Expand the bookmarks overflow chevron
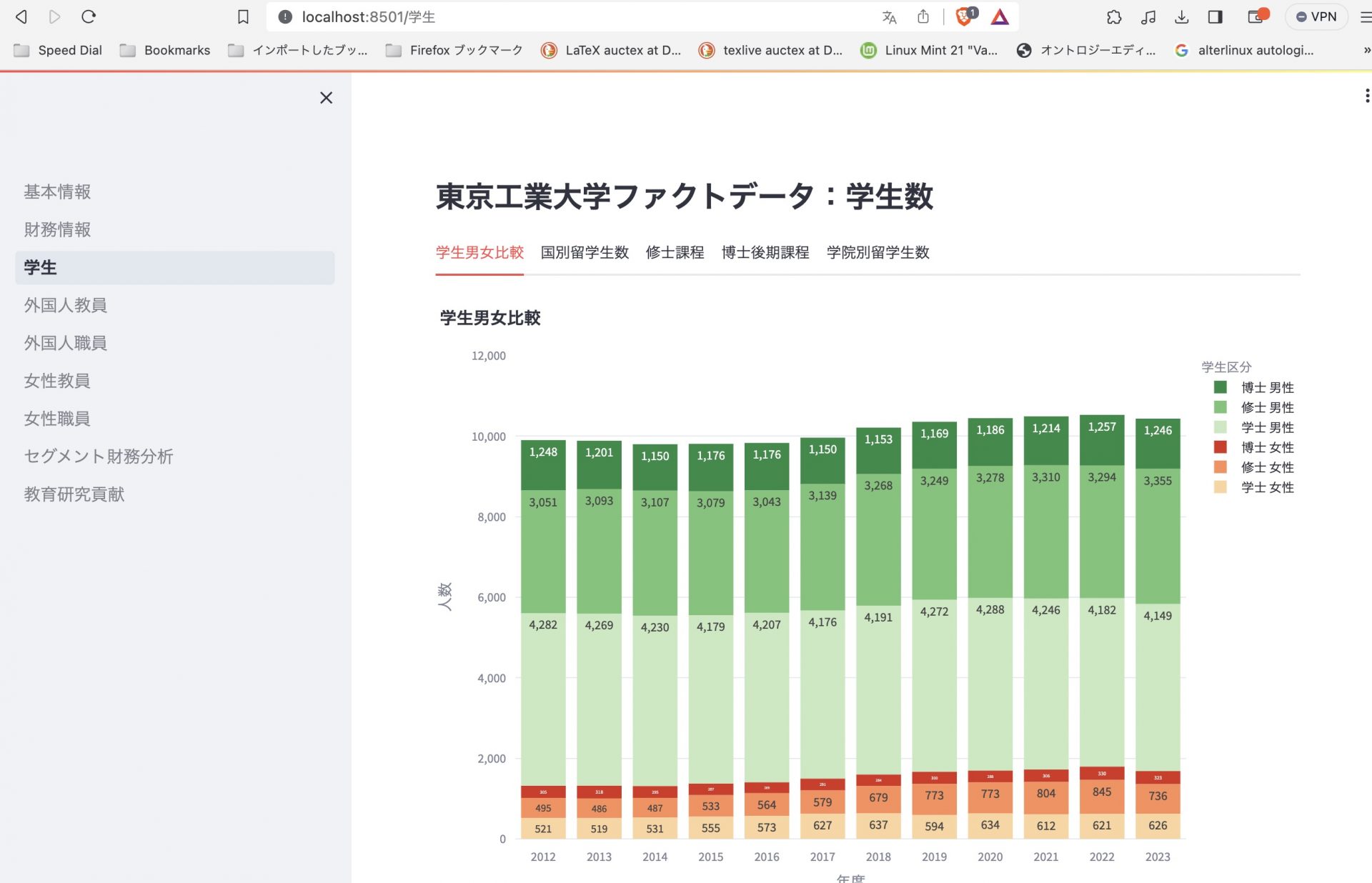Viewport: 1372px width, 883px height. click(1366, 50)
